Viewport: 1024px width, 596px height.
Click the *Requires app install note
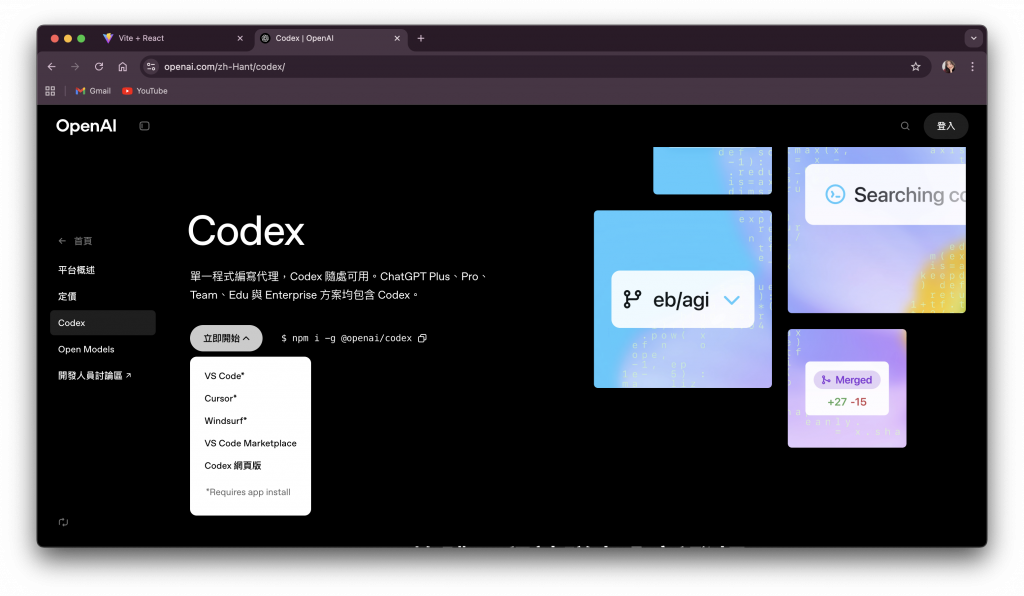click(248, 492)
